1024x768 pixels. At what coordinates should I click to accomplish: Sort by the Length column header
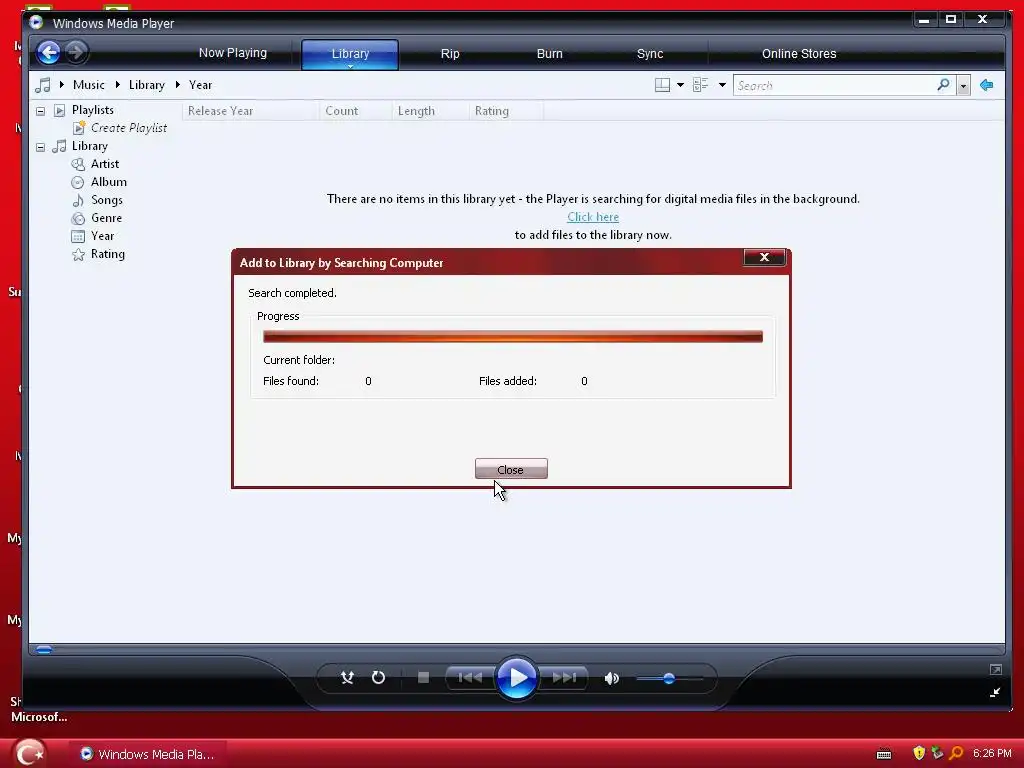tap(430, 111)
